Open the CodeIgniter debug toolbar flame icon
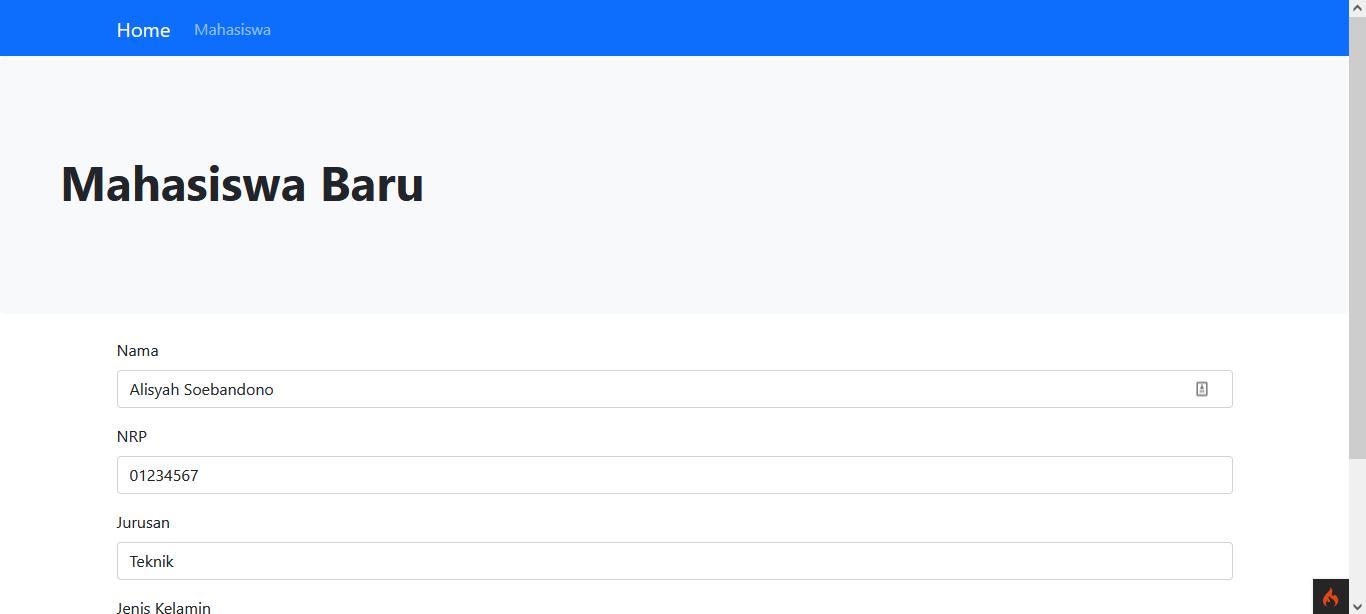Screen dimensions: 1366x614 click(x=1330, y=597)
